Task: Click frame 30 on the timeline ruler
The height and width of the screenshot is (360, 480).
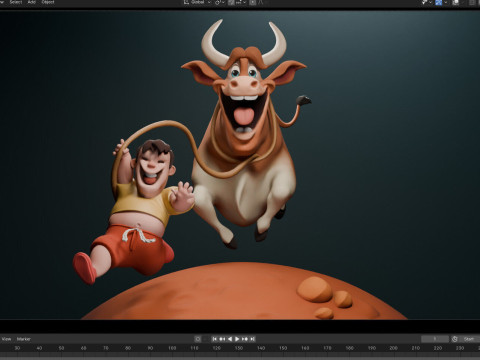Action: (x=17, y=348)
